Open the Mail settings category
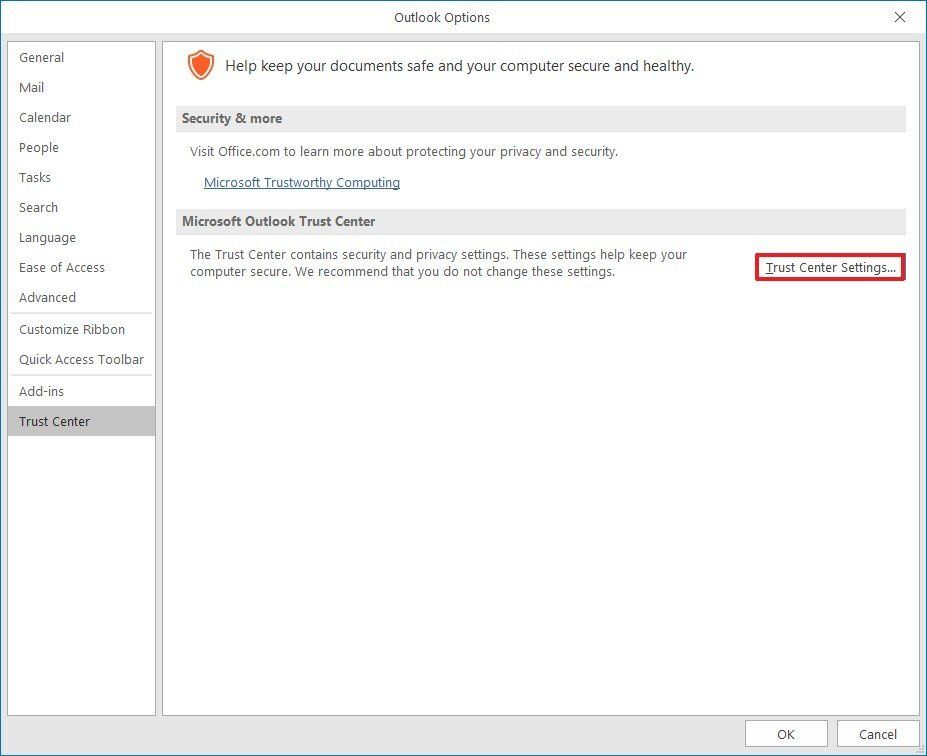927x756 pixels. (31, 87)
